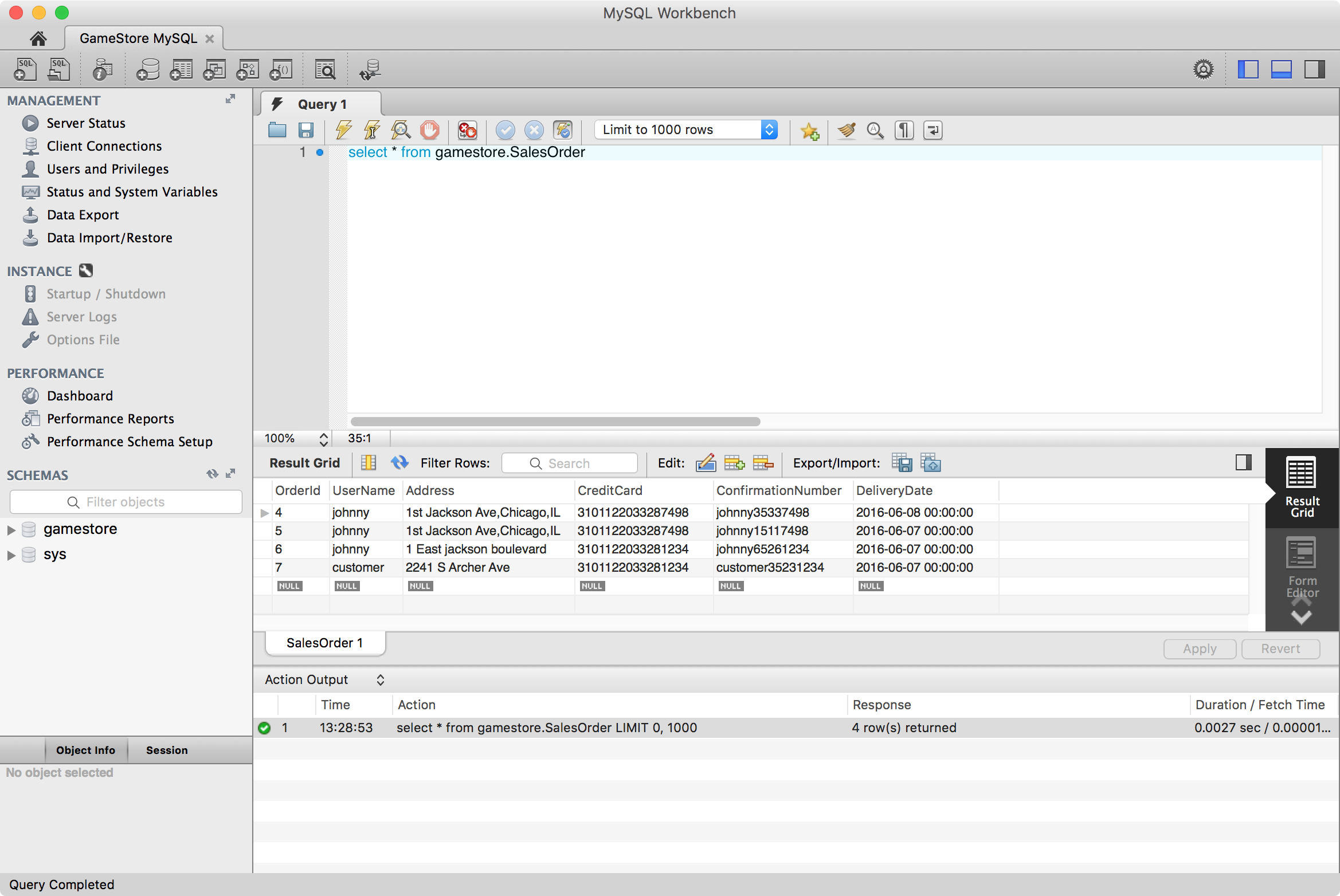Expand the sys schema
The width and height of the screenshot is (1340, 896).
[11, 555]
